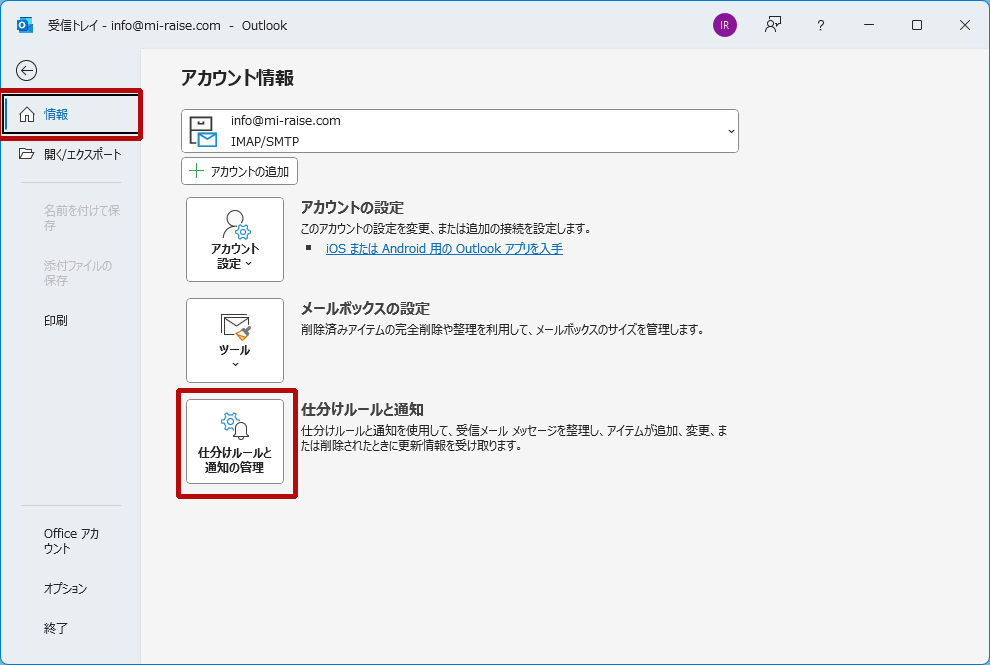Click the folder icon beside 開く/エクスポート
This screenshot has width=990, height=665.
(x=27, y=154)
